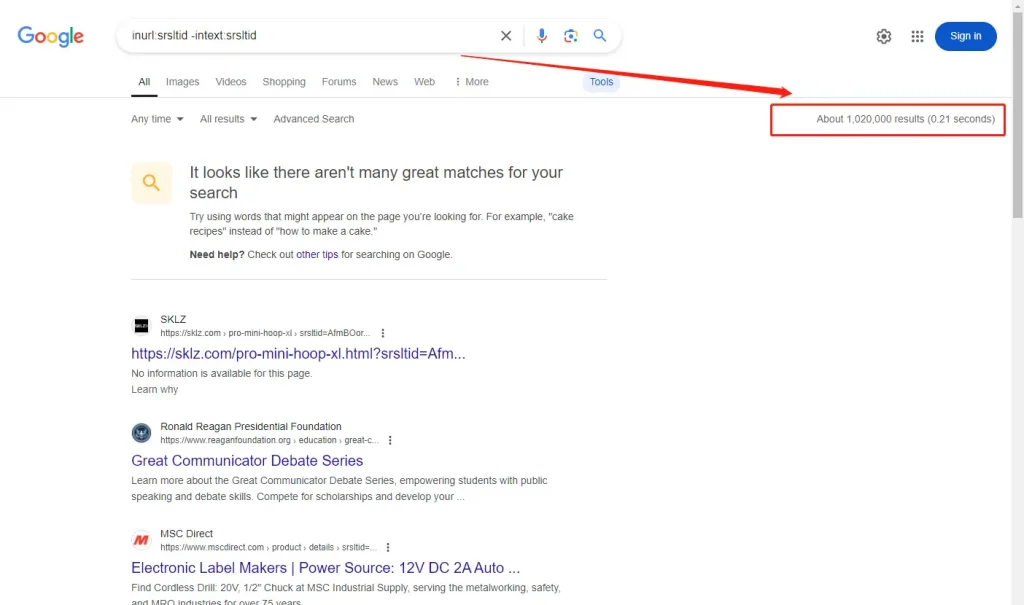Image resolution: width=1024 pixels, height=605 pixels.
Task: Open Electronic Label Makers result link
Action: click(325, 568)
